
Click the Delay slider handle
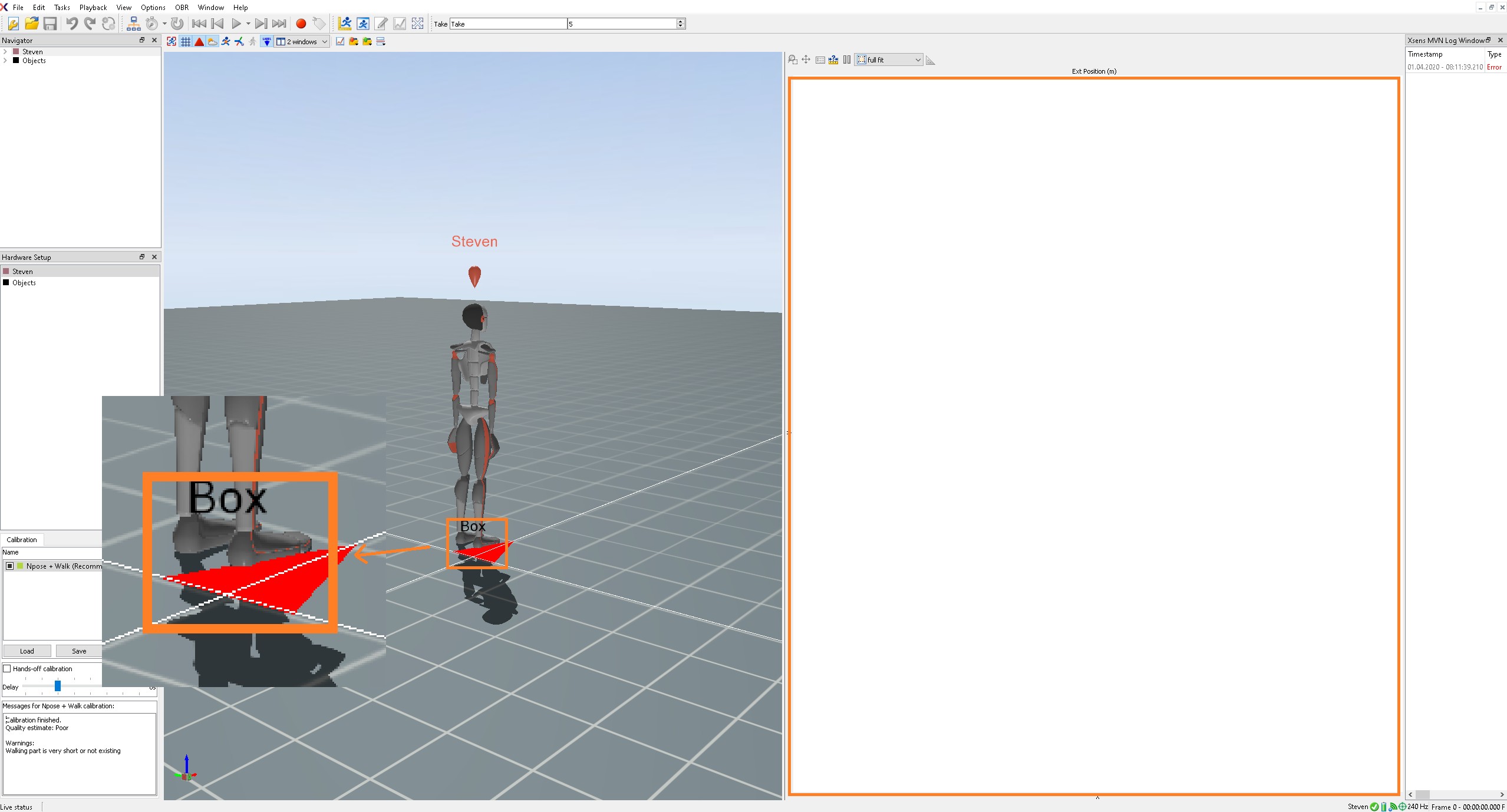coord(58,686)
